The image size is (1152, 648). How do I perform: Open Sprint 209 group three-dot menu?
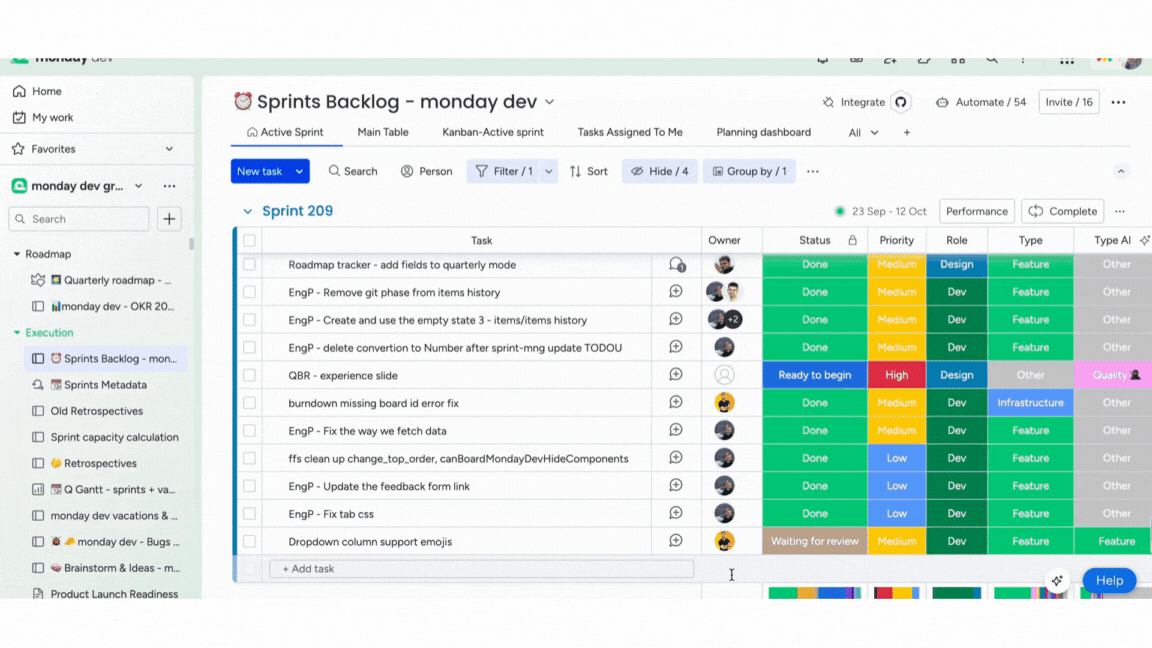pos(1120,212)
